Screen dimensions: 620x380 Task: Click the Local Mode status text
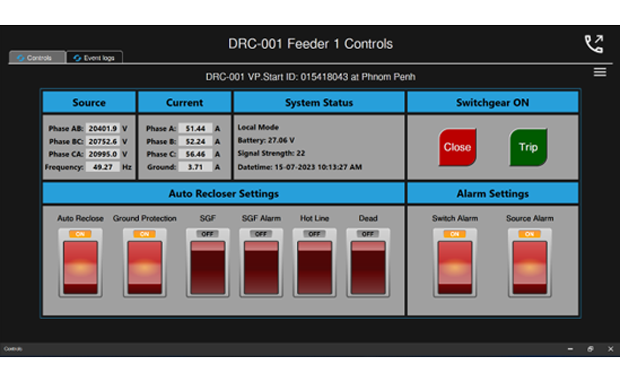pyautogui.click(x=258, y=127)
